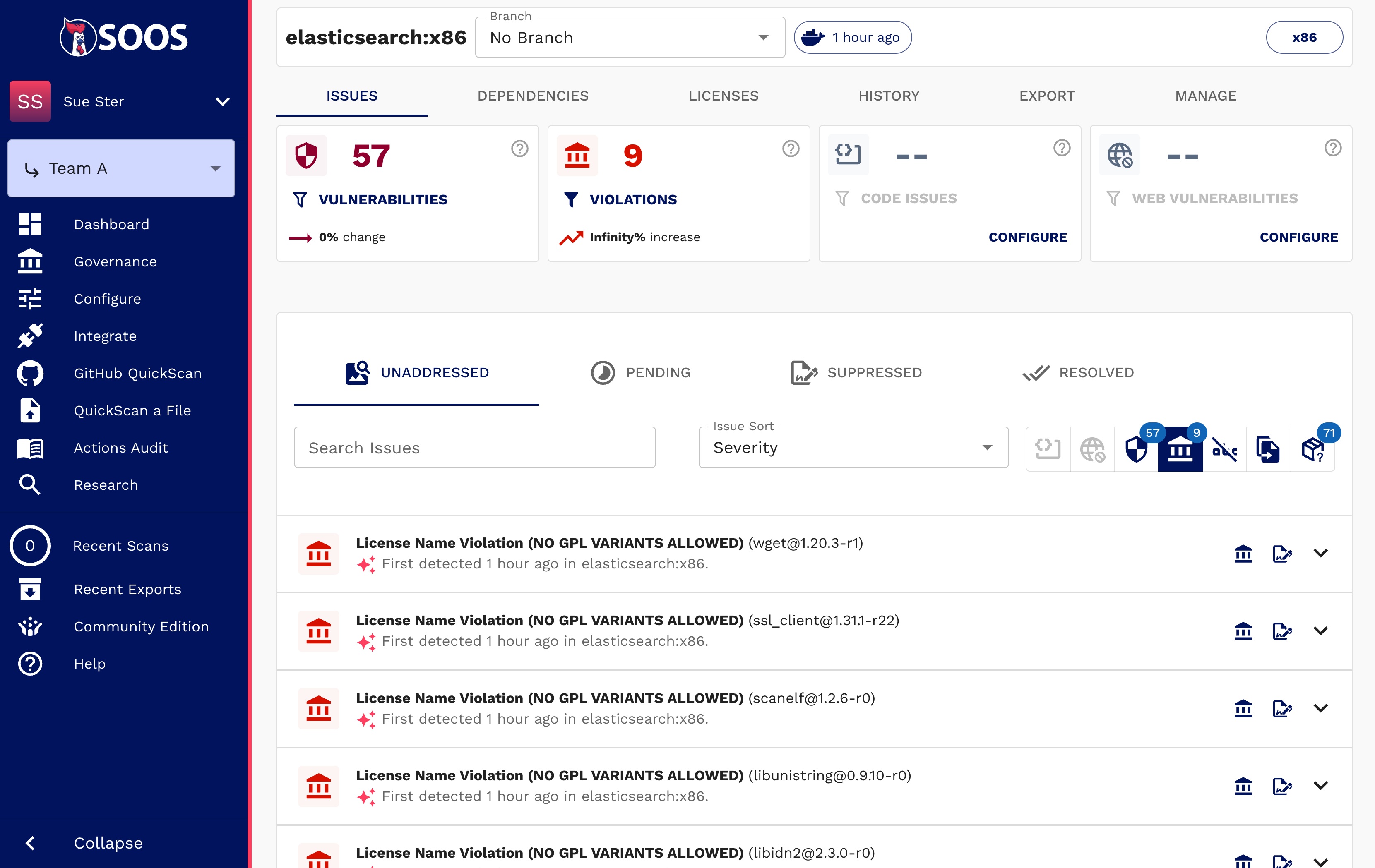Switch to the Manage tab
This screenshot has width=1375, height=868.
coord(1205,96)
